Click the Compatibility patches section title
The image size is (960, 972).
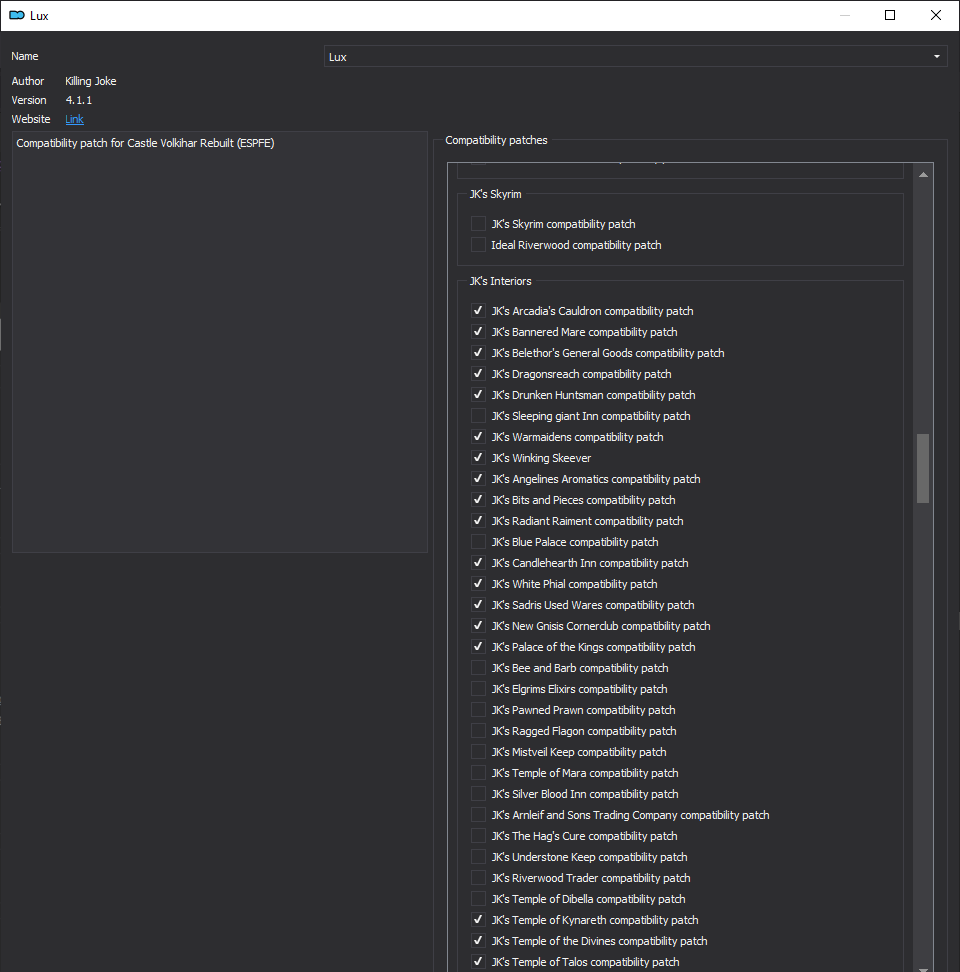click(496, 141)
